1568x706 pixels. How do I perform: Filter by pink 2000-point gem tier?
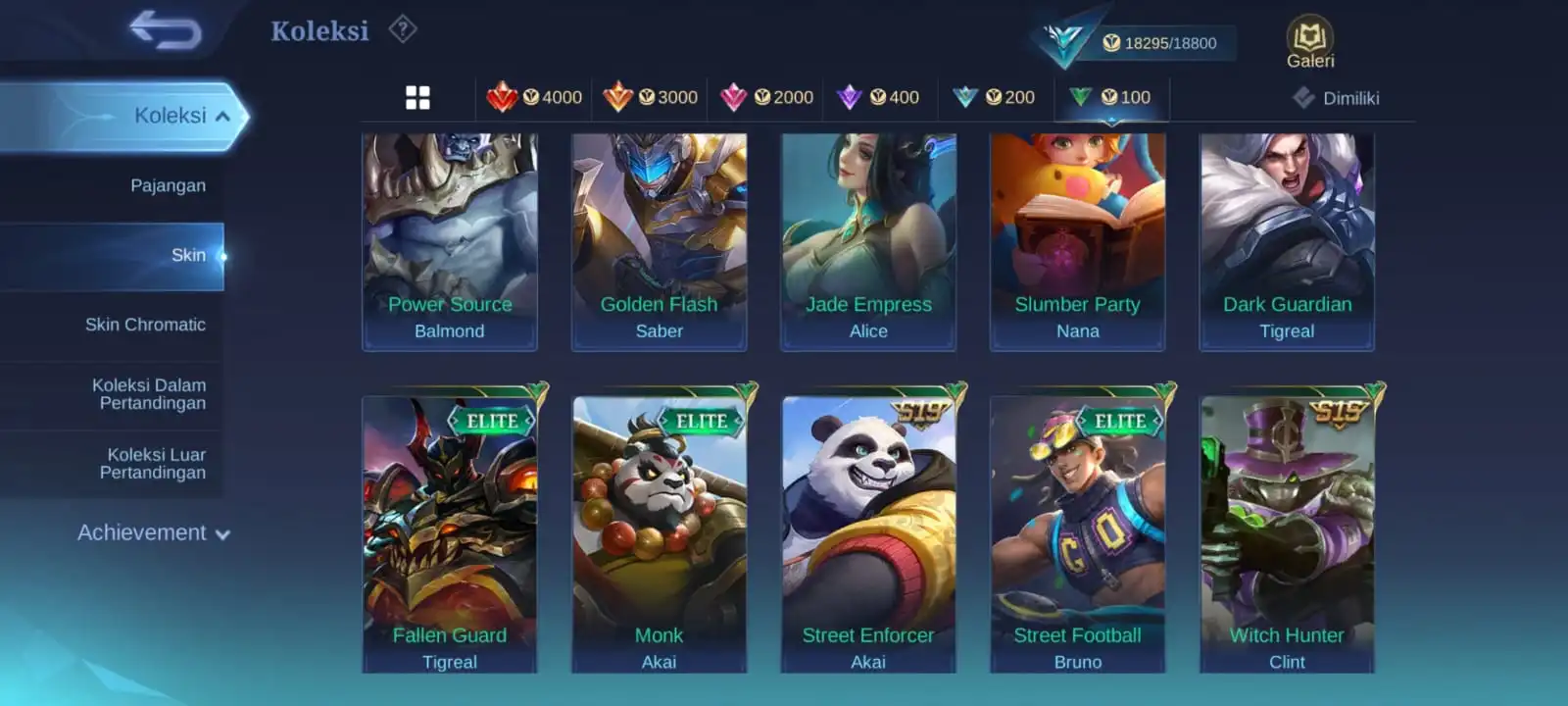point(766,97)
